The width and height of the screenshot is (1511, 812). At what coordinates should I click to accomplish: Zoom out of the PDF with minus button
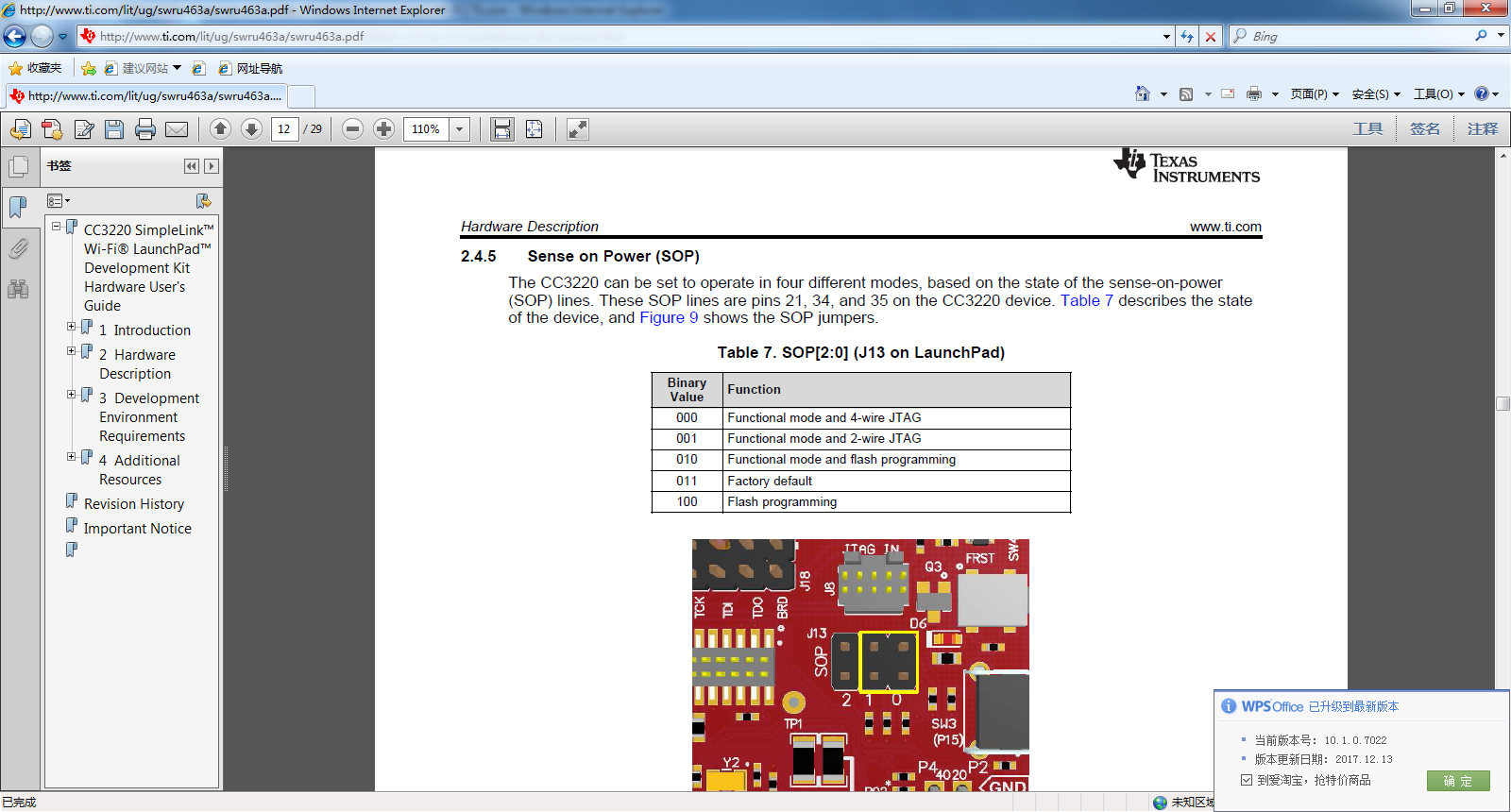[x=352, y=129]
